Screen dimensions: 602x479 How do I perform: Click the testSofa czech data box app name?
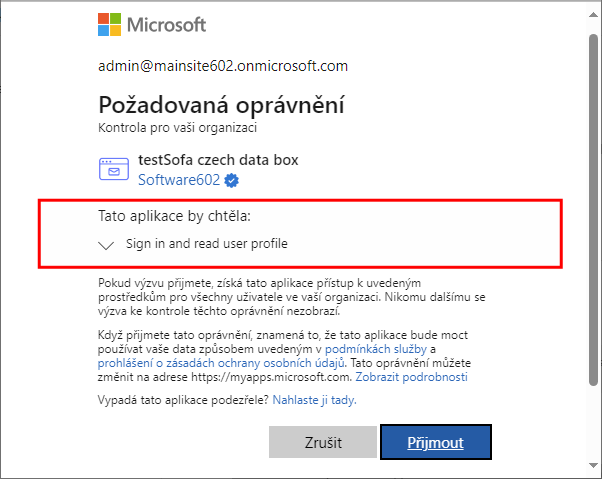(218, 160)
